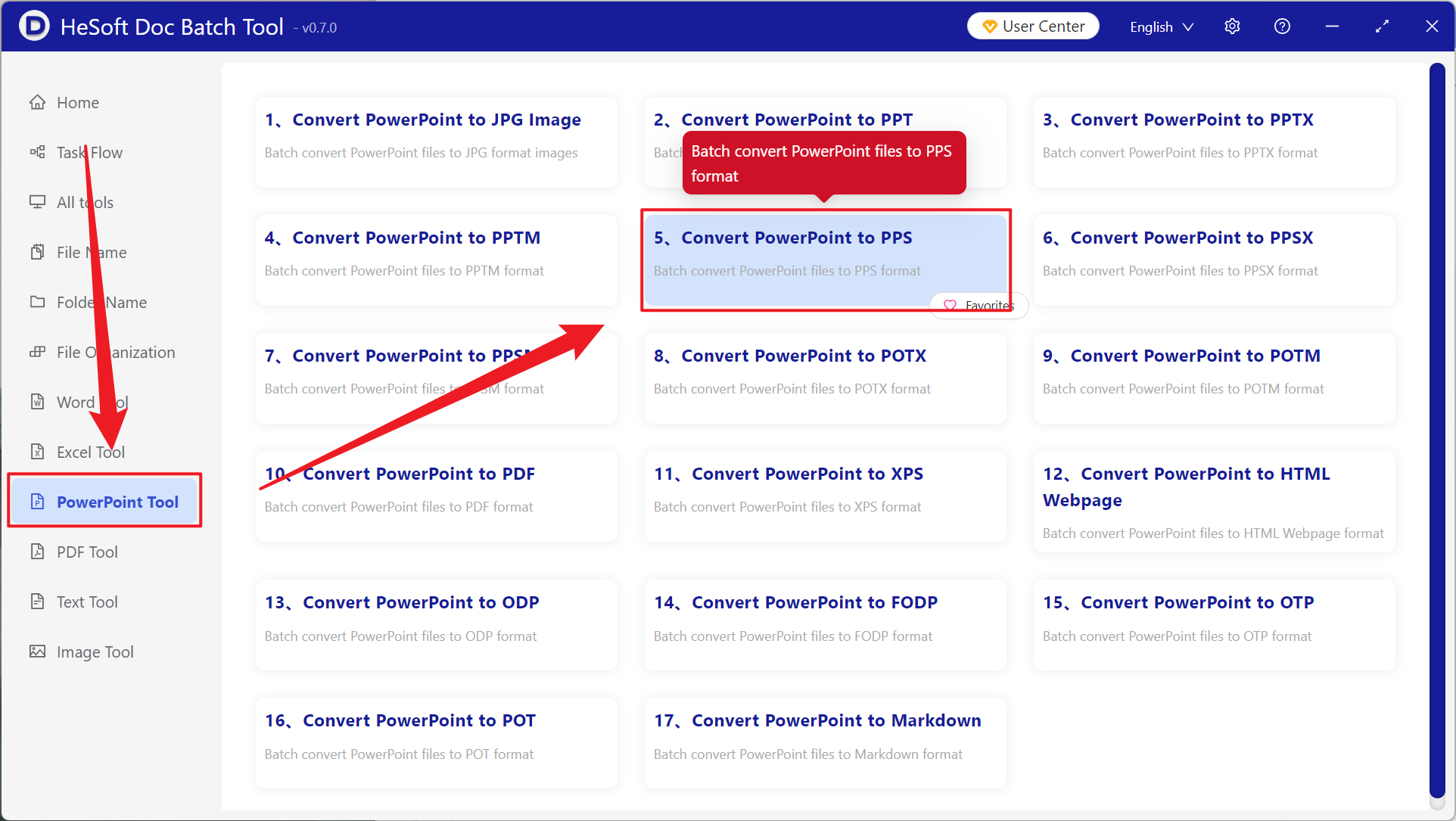Click the Folder Name folder icon
The width and height of the screenshot is (1456, 821).
(37, 302)
